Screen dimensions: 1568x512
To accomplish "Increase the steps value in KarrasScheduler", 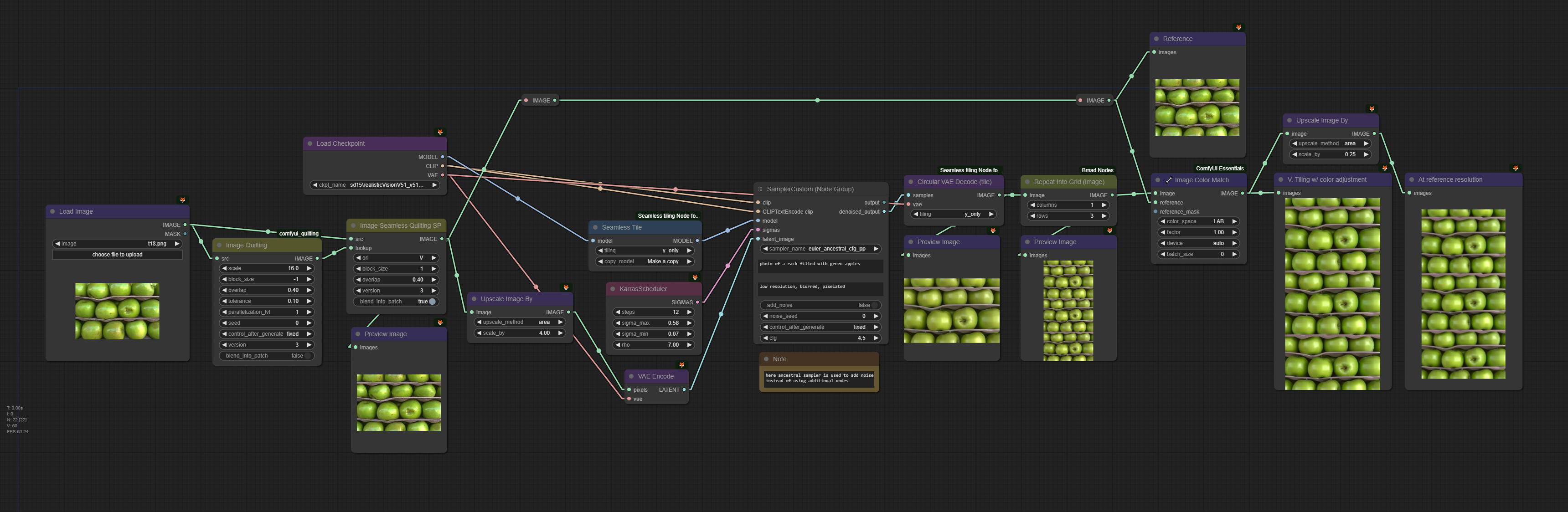I will coord(689,312).
